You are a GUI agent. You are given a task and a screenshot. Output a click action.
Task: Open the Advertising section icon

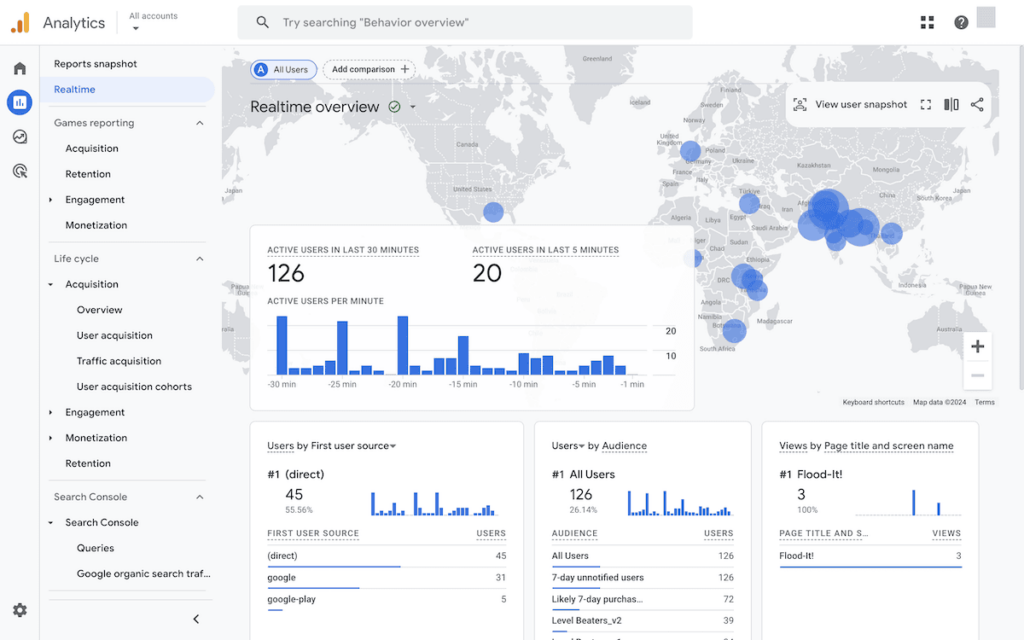(20, 171)
